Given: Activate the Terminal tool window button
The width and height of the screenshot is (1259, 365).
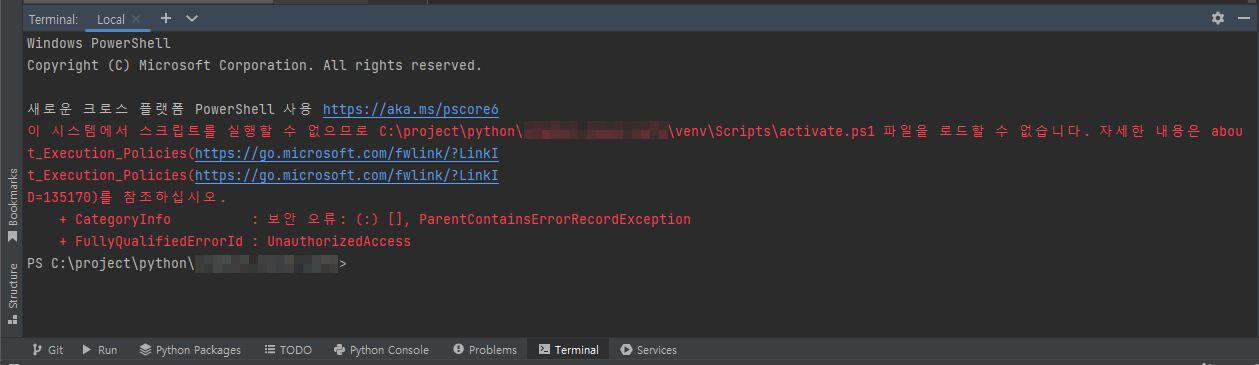Looking at the screenshot, I should pos(568,350).
